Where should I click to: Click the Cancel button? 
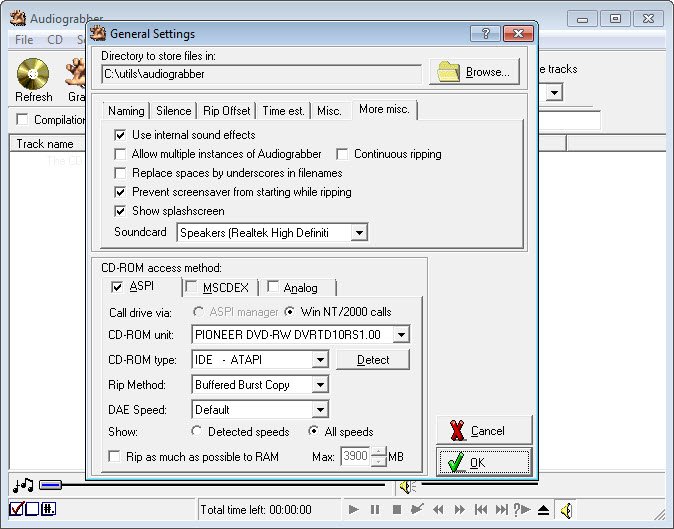point(484,430)
